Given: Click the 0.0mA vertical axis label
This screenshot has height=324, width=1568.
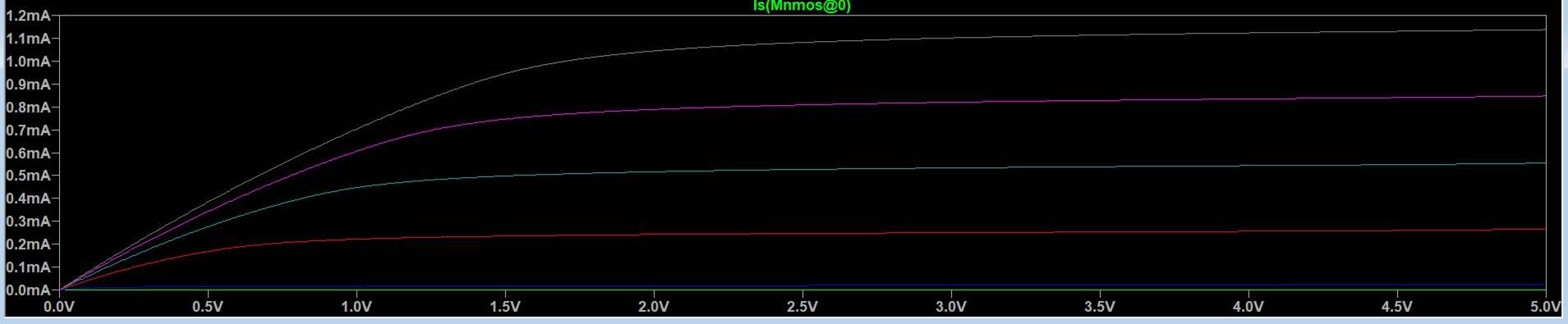Looking at the screenshot, I should pyautogui.click(x=27, y=290).
